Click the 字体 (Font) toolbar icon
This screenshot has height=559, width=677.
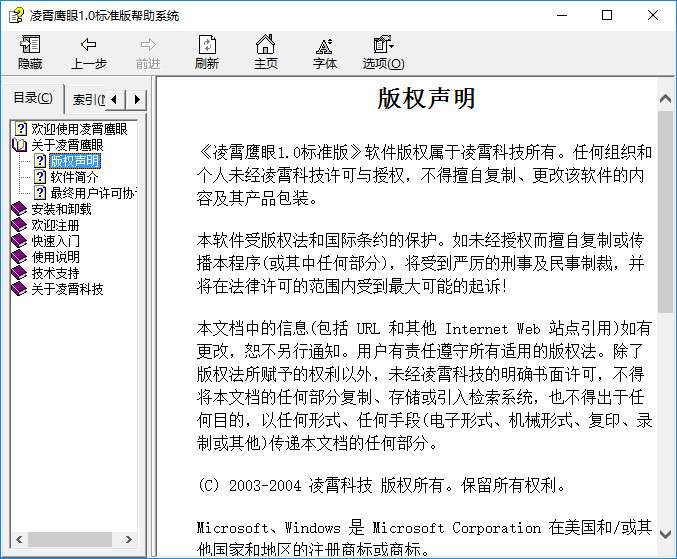point(324,45)
